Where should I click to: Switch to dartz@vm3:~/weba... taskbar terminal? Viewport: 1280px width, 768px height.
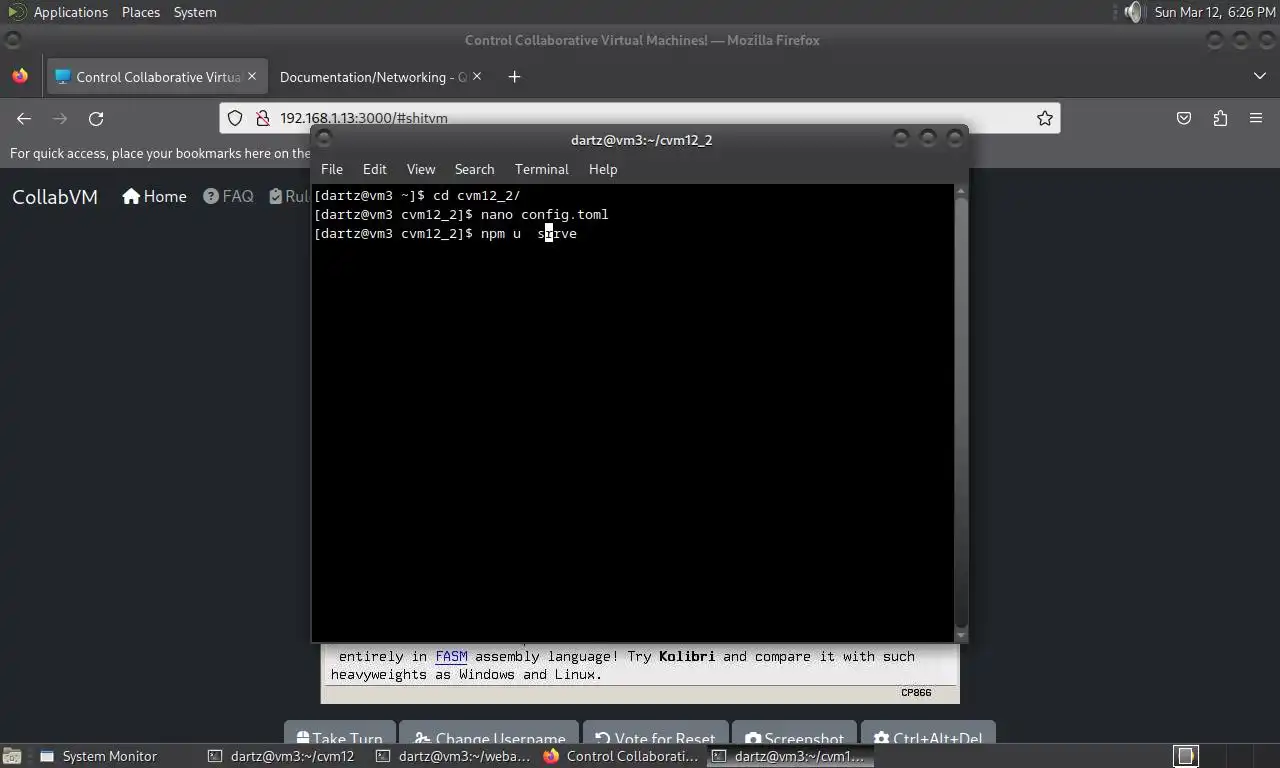click(454, 756)
